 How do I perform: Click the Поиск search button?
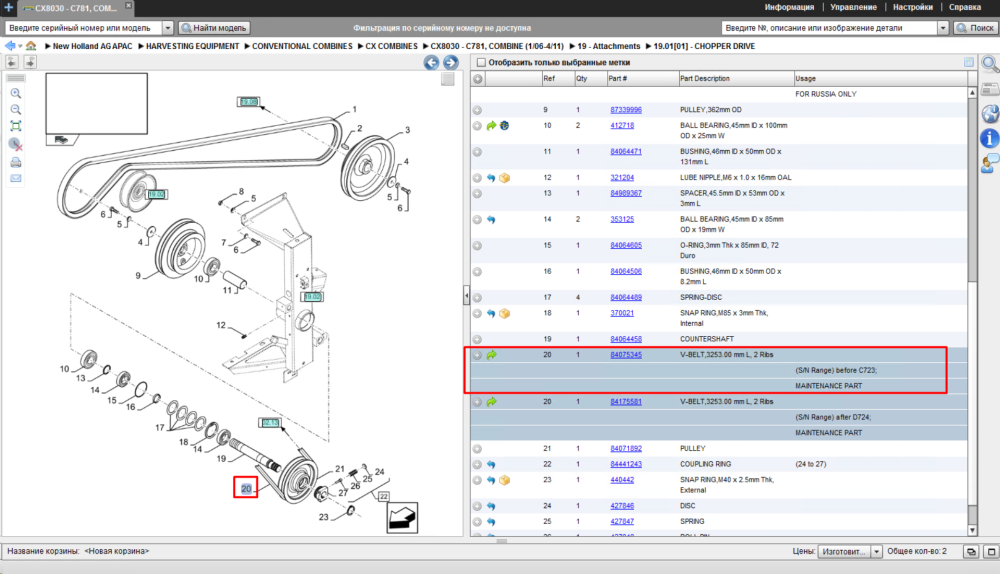pyautogui.click(x=975, y=28)
